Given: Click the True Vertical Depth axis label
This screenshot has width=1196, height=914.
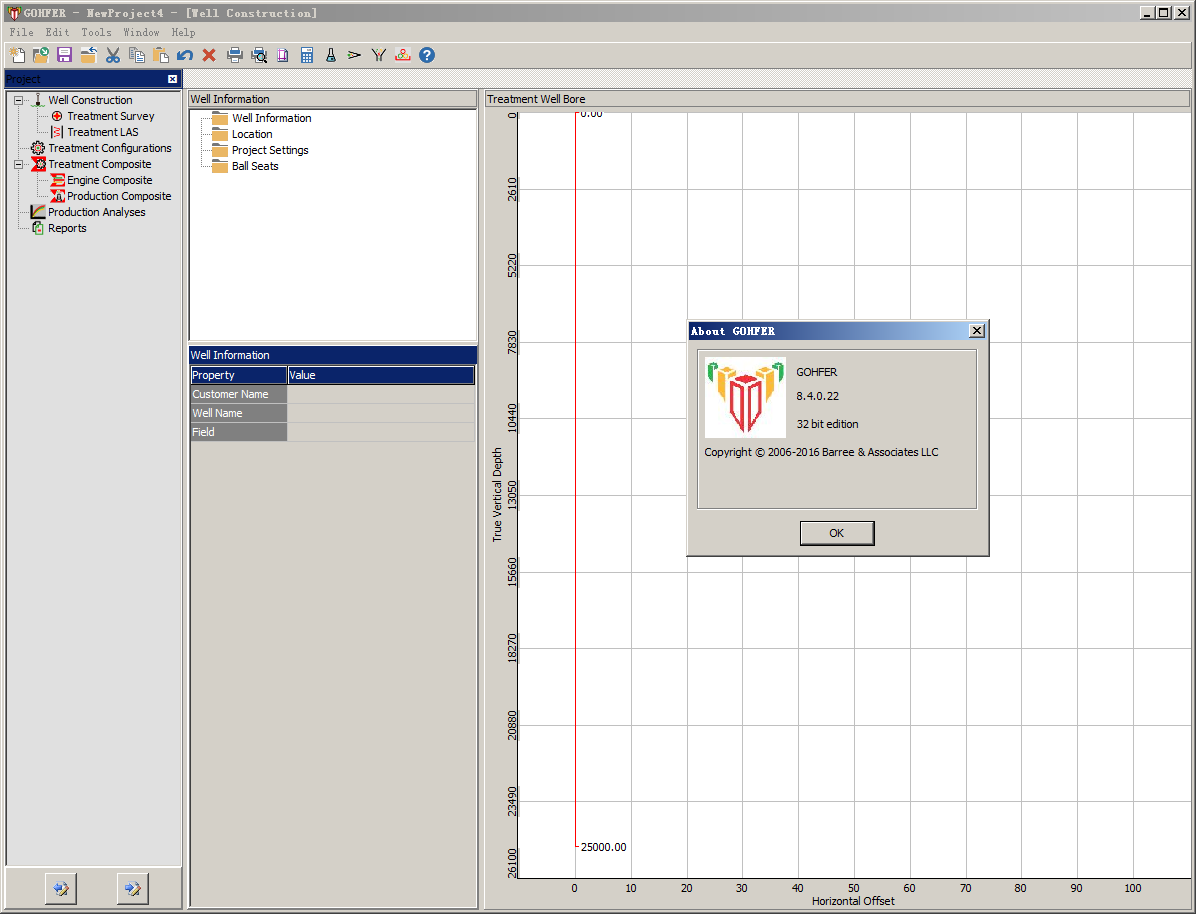Looking at the screenshot, I should pyautogui.click(x=497, y=494).
